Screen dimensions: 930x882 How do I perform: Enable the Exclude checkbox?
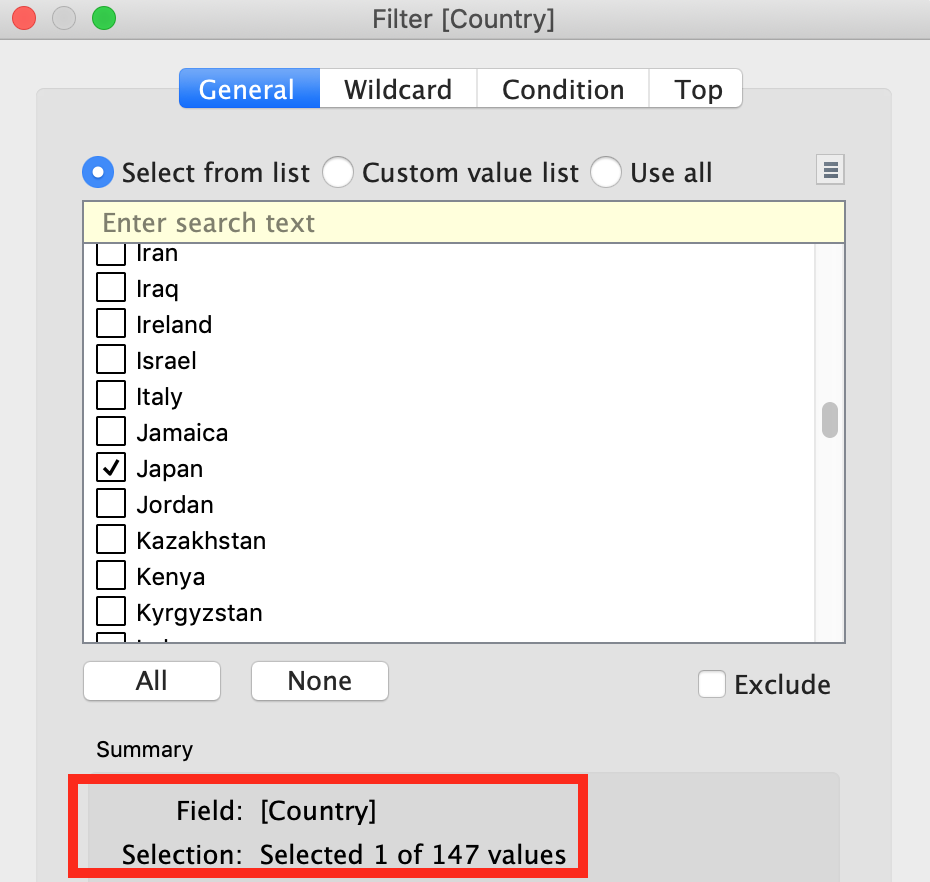(712, 684)
